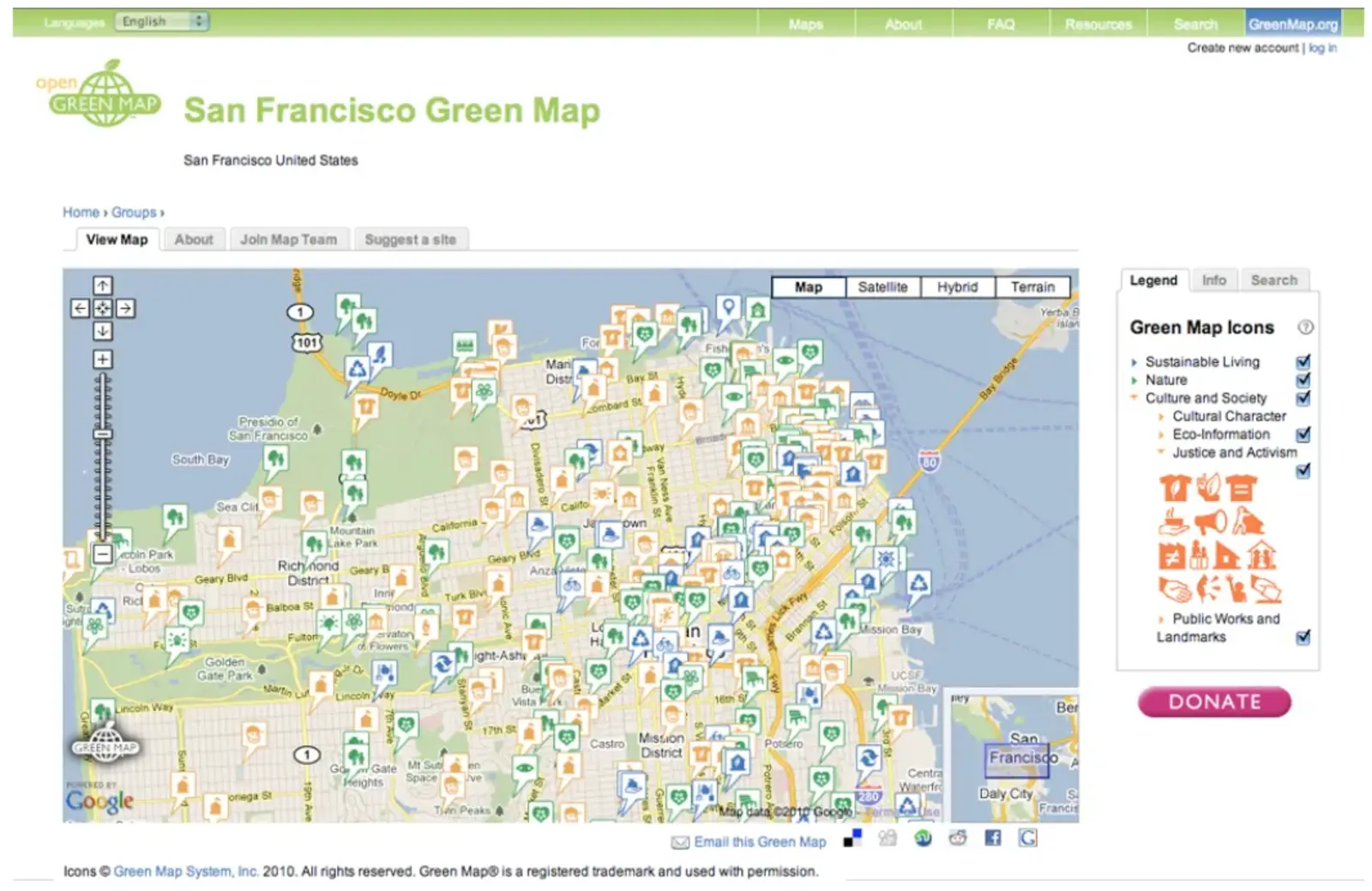Select the hand holding cup legend icon
The width and height of the screenshot is (1372, 891).
(1174, 521)
